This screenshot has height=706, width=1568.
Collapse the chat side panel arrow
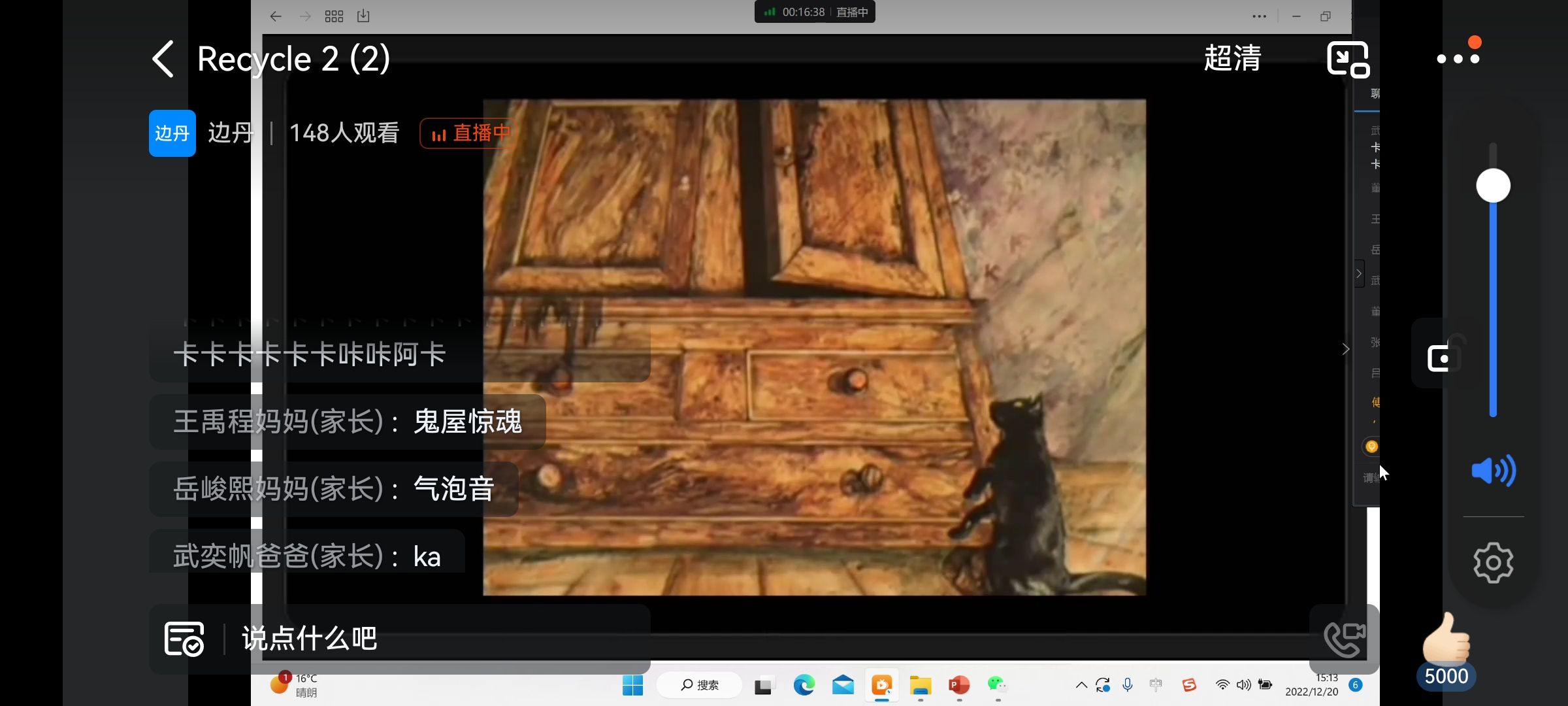1359,274
